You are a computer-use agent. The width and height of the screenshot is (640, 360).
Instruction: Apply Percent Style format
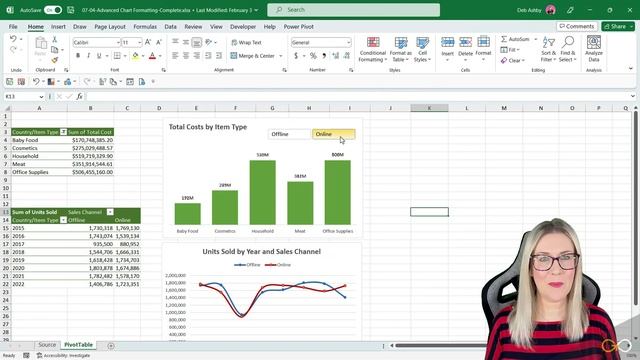coord(313,56)
